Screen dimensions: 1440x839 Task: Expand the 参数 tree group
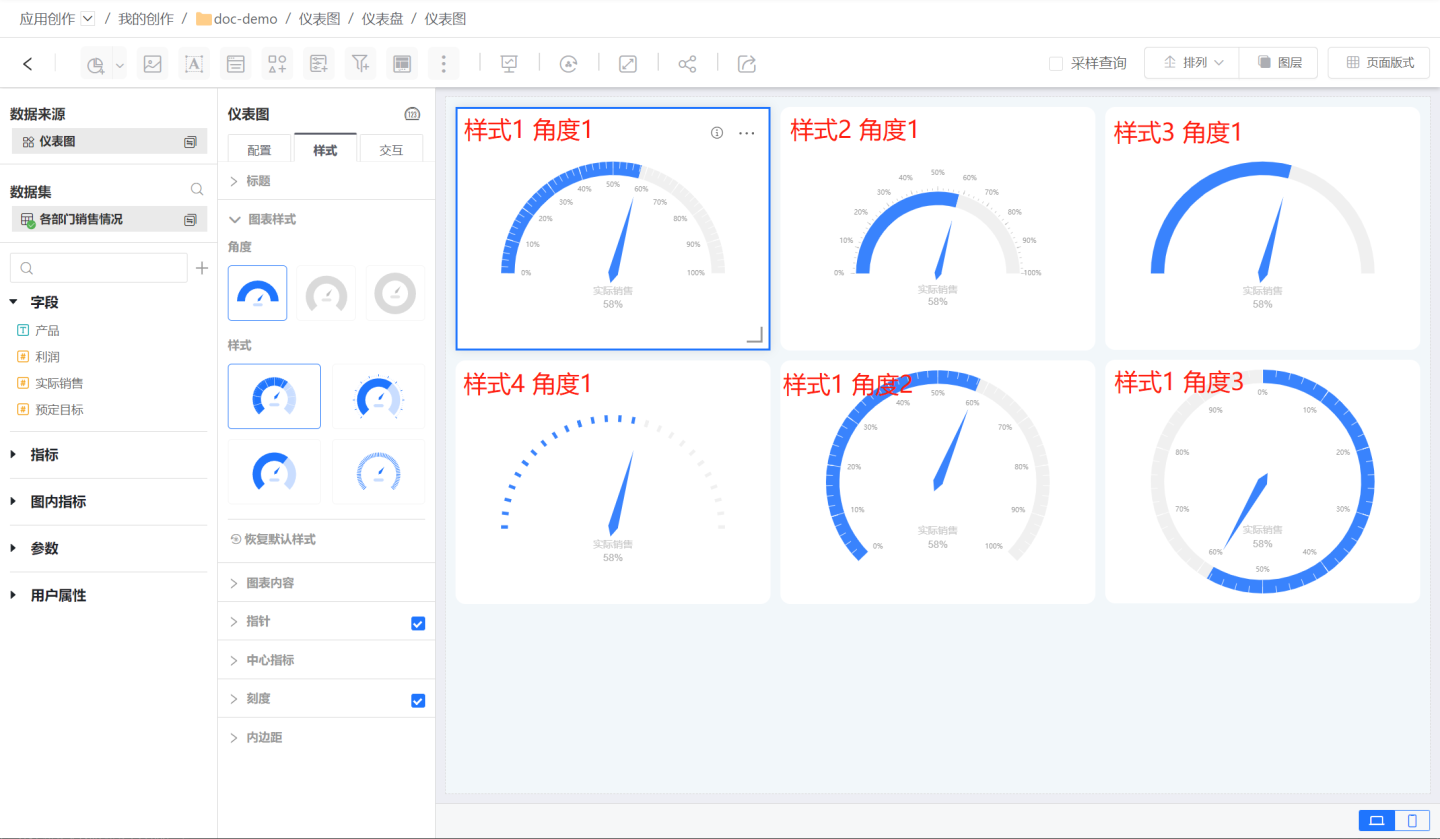(x=14, y=548)
